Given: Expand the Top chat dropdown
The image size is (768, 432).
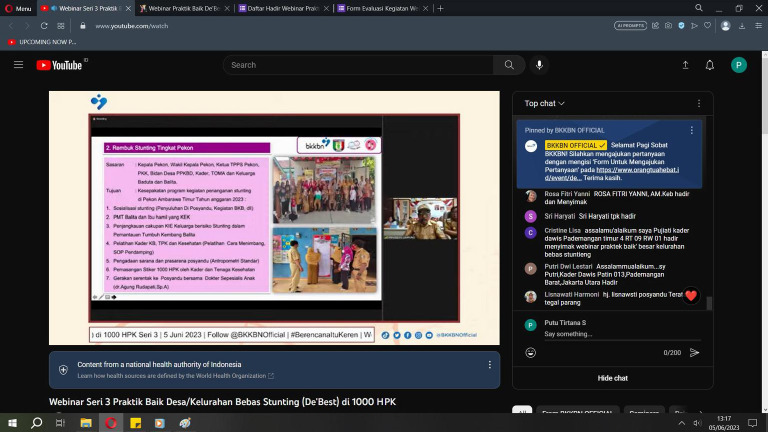Looking at the screenshot, I should (544, 103).
